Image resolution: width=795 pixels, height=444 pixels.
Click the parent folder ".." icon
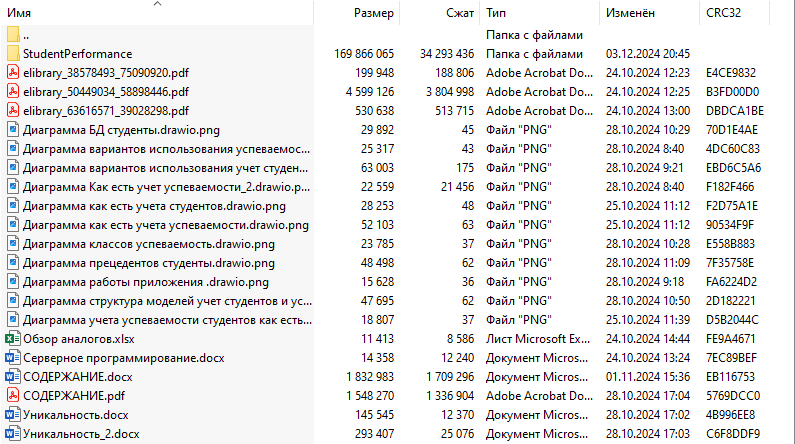(x=12, y=34)
